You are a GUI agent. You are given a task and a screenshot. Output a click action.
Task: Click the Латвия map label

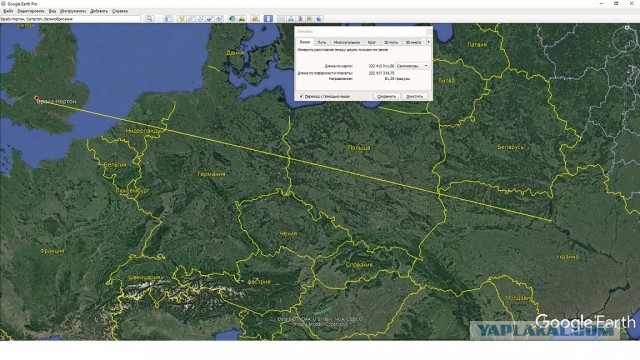point(477,45)
